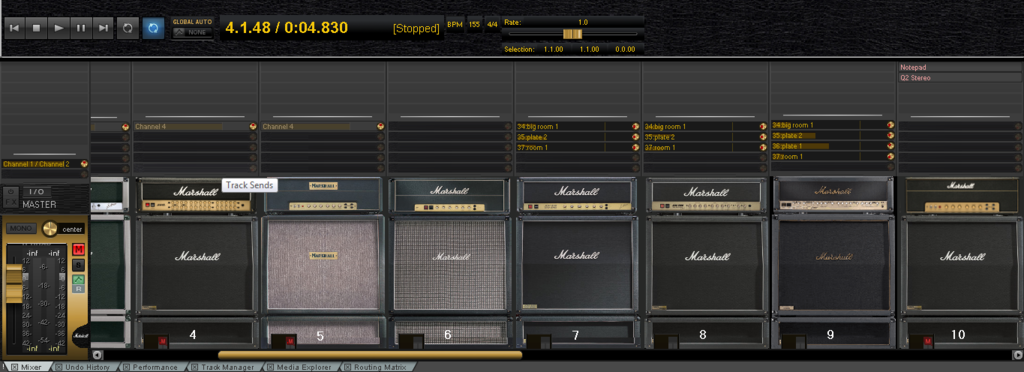Toggle the transport repeat loop button
This screenshot has height=372, width=1024.
click(128, 28)
